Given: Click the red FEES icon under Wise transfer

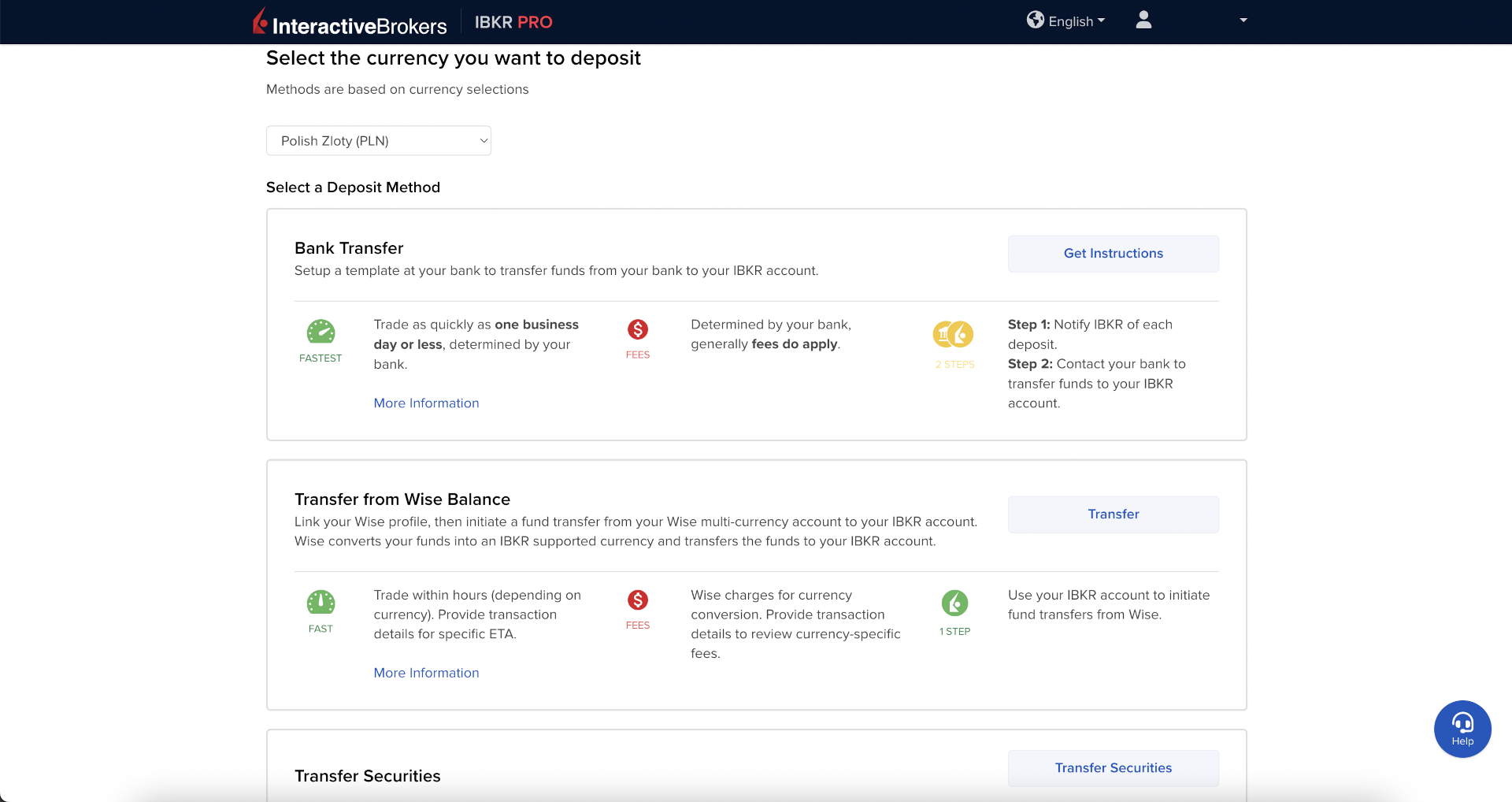Looking at the screenshot, I should (637, 600).
